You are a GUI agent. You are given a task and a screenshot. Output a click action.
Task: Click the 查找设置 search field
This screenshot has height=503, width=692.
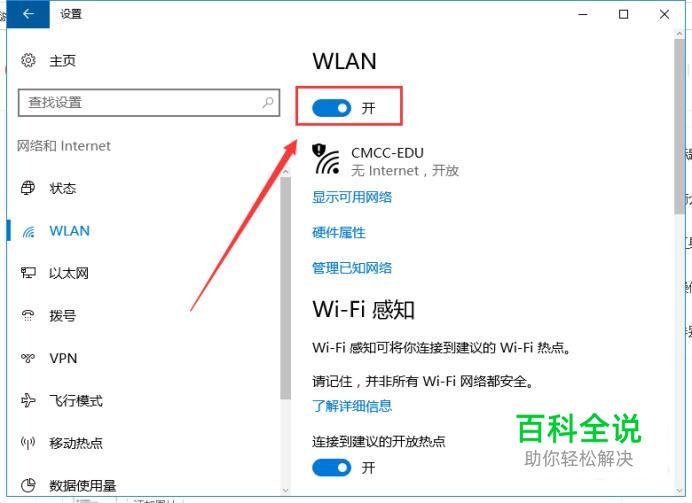(149, 103)
